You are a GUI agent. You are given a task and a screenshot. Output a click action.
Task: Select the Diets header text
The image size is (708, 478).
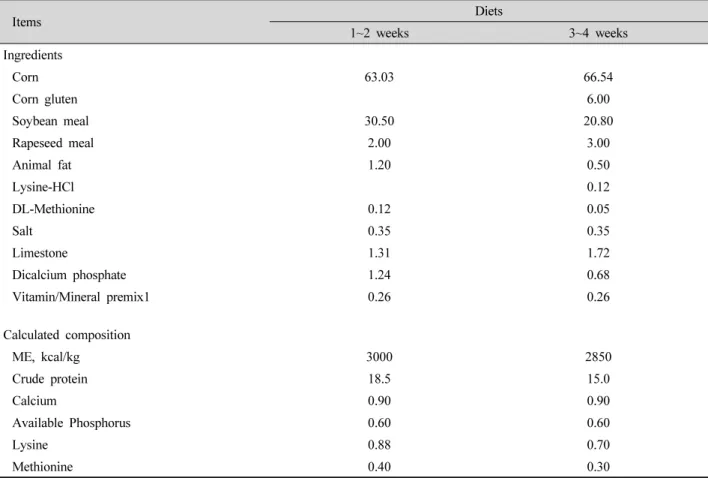489,11
